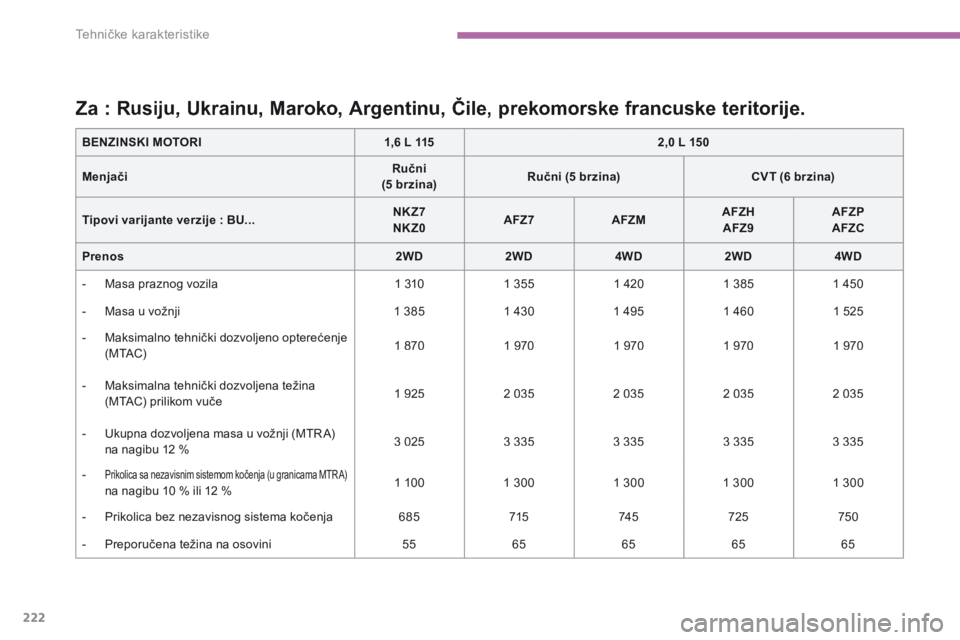This screenshot has width=960, height=640.
Task: Click '4WD' under the AFZM column
Action: [x=628, y=256]
